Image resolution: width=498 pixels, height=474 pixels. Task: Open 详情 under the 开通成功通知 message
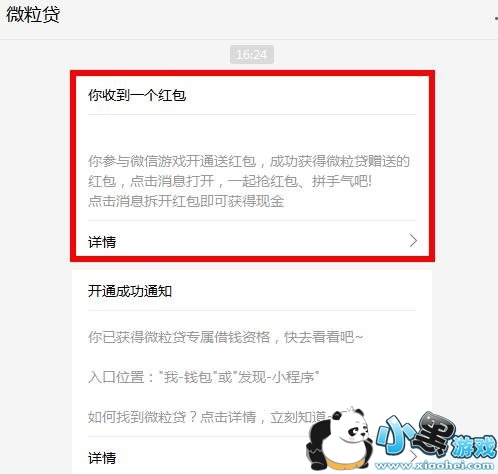pyautogui.click(x=102, y=458)
